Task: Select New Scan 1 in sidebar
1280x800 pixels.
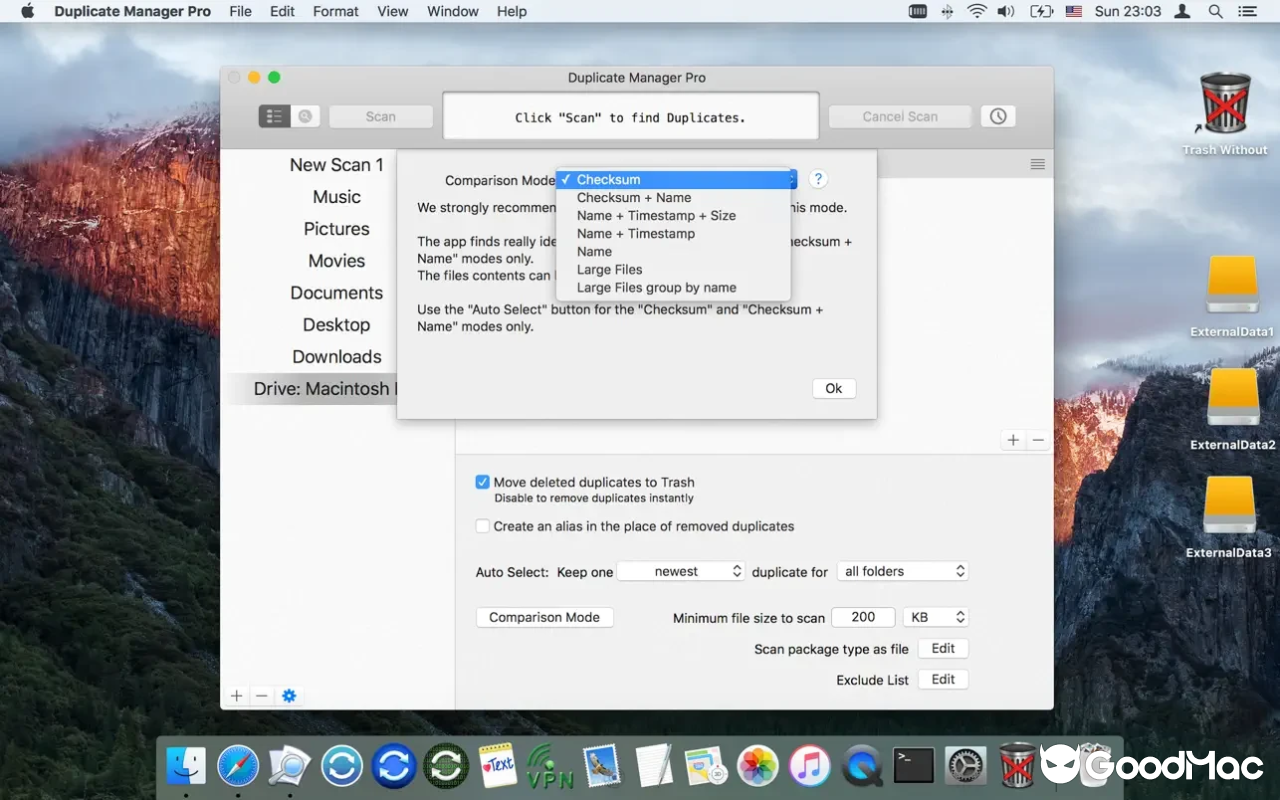Action: pyautogui.click(x=337, y=165)
